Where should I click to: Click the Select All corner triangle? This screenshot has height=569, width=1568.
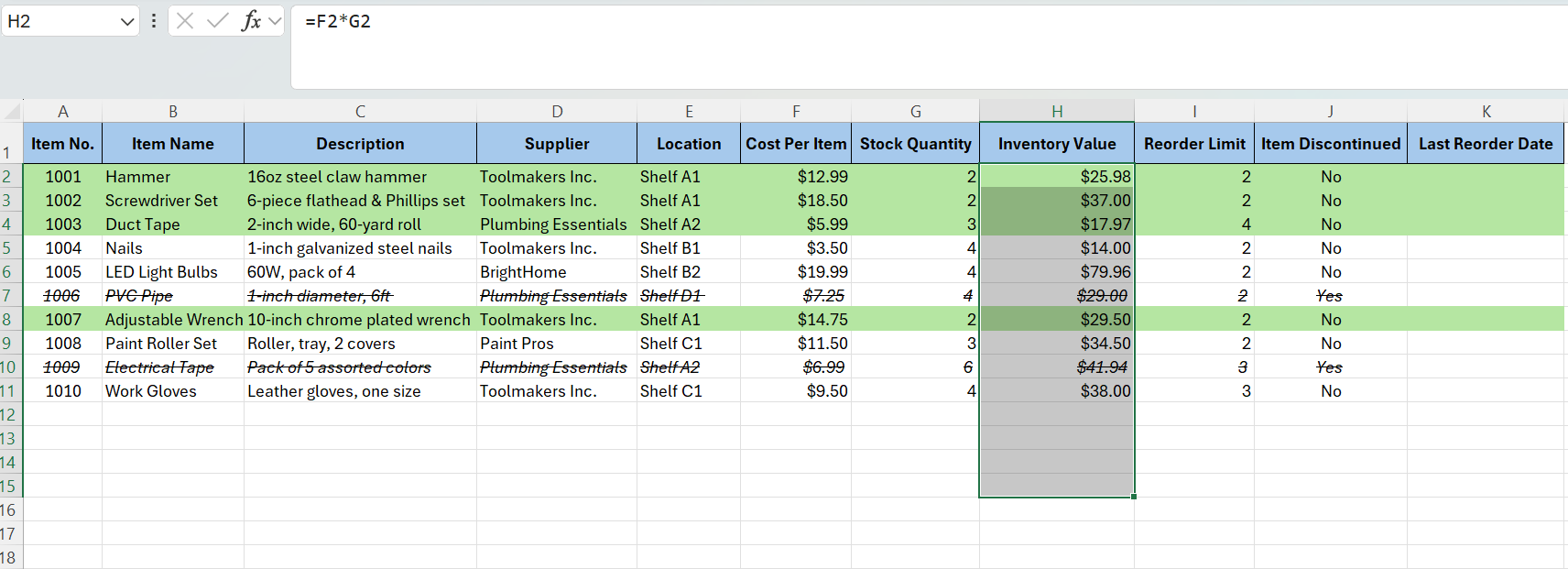12,112
